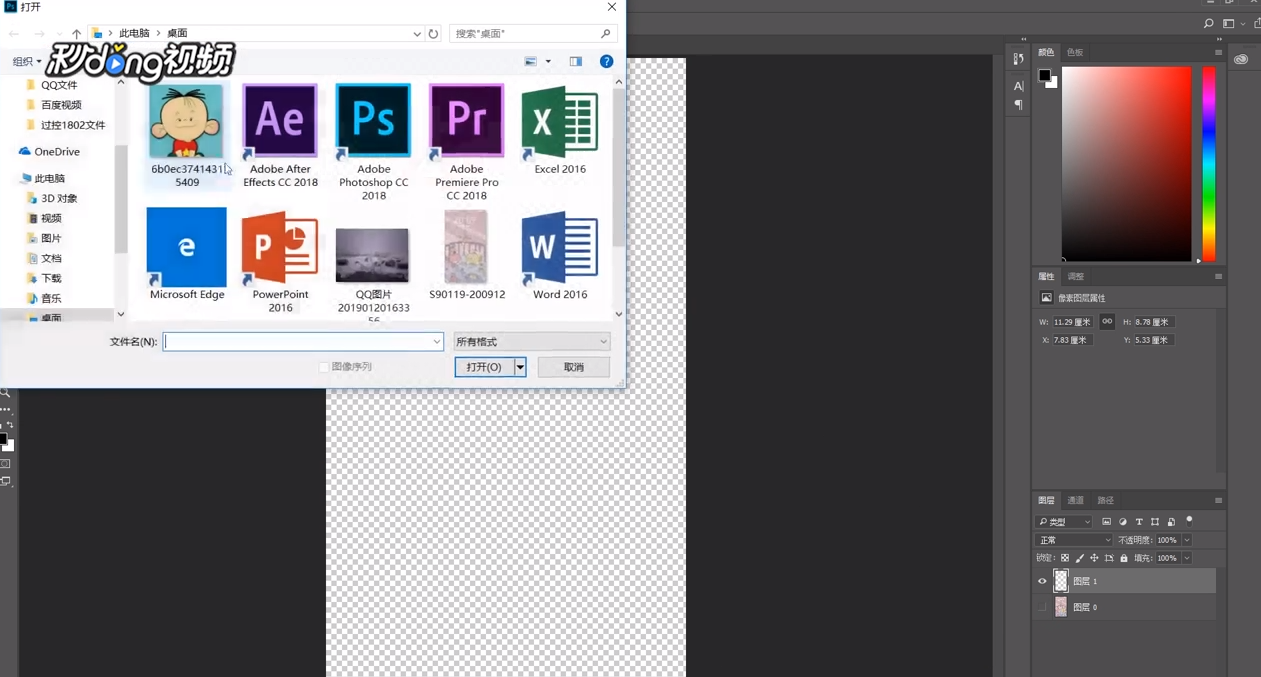Click the 打开(O) button

(484, 367)
